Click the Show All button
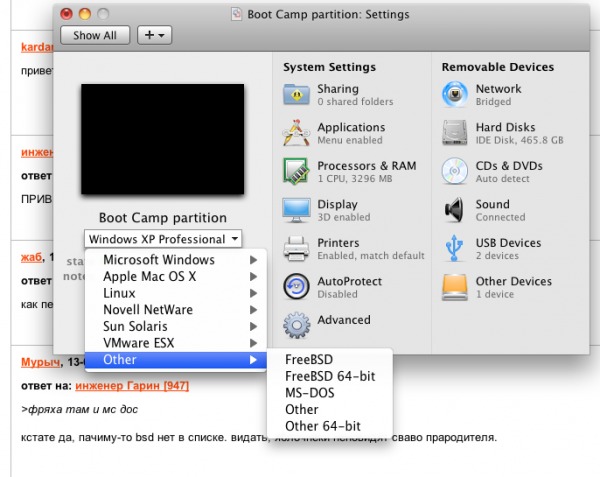Viewport: 600px width, 477px height. (x=95, y=35)
